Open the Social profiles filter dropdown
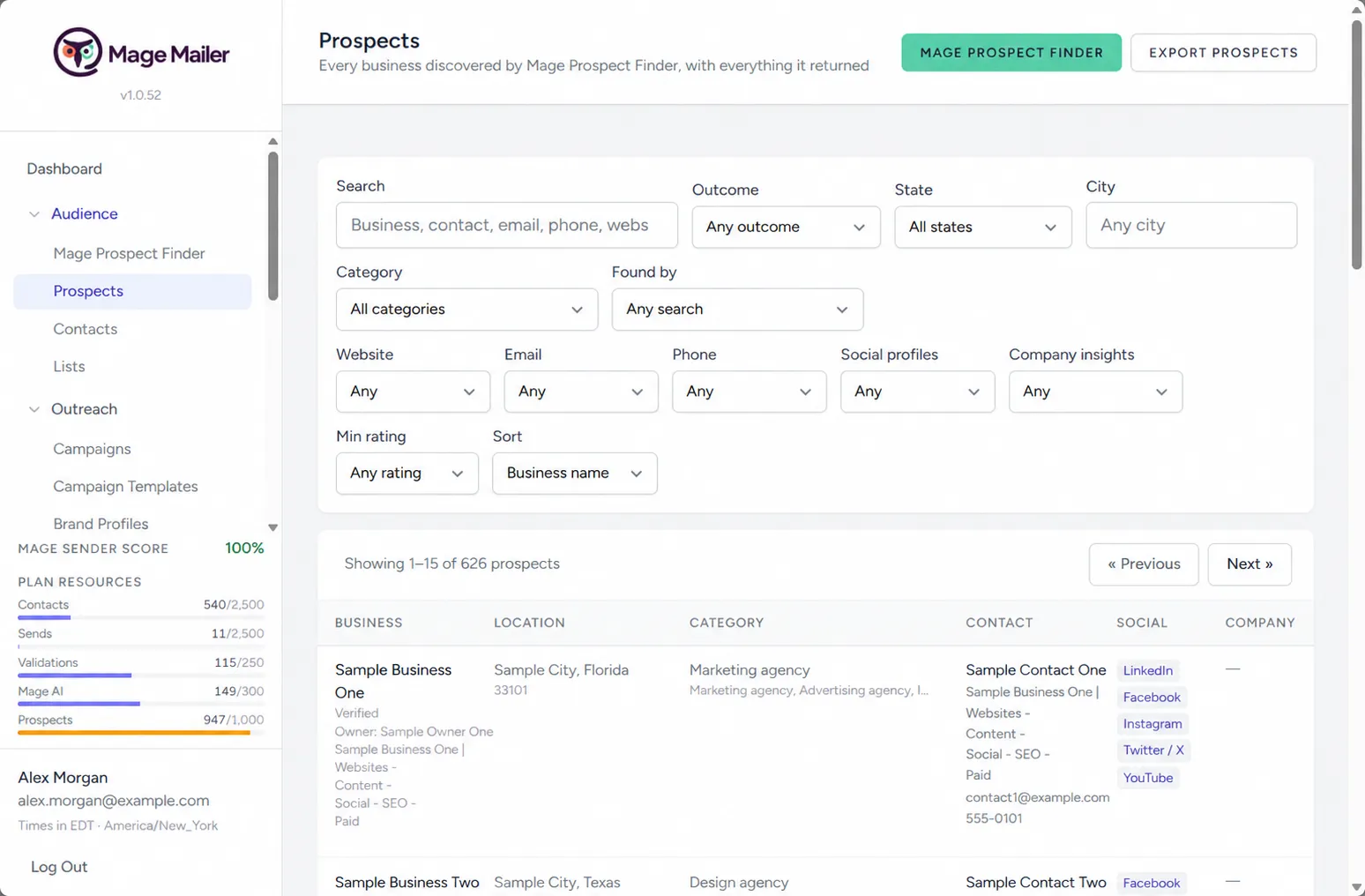The image size is (1365, 896). [x=917, y=392]
